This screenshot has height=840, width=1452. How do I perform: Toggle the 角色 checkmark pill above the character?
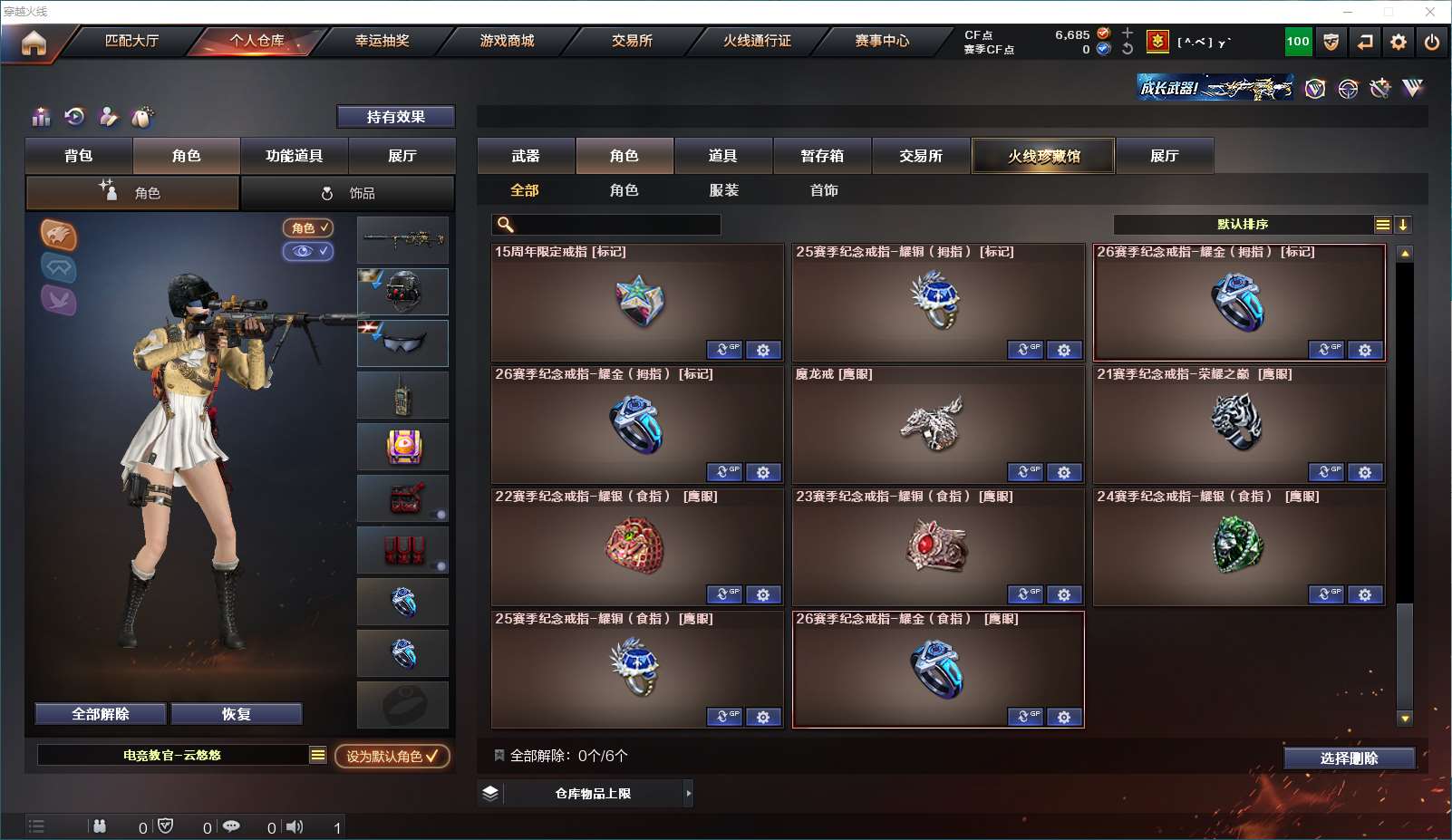coord(308,228)
